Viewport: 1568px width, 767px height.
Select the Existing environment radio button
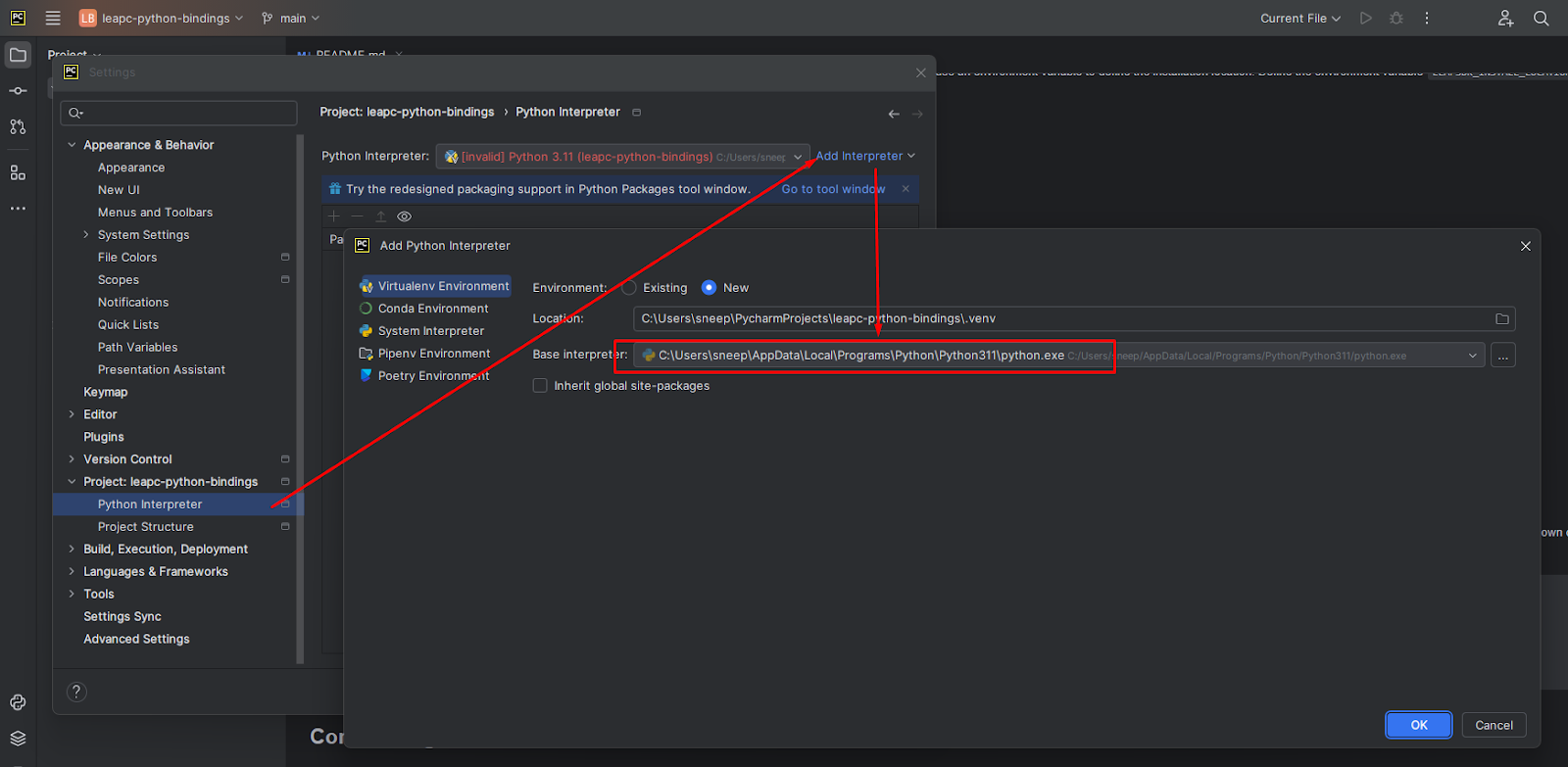pos(629,287)
